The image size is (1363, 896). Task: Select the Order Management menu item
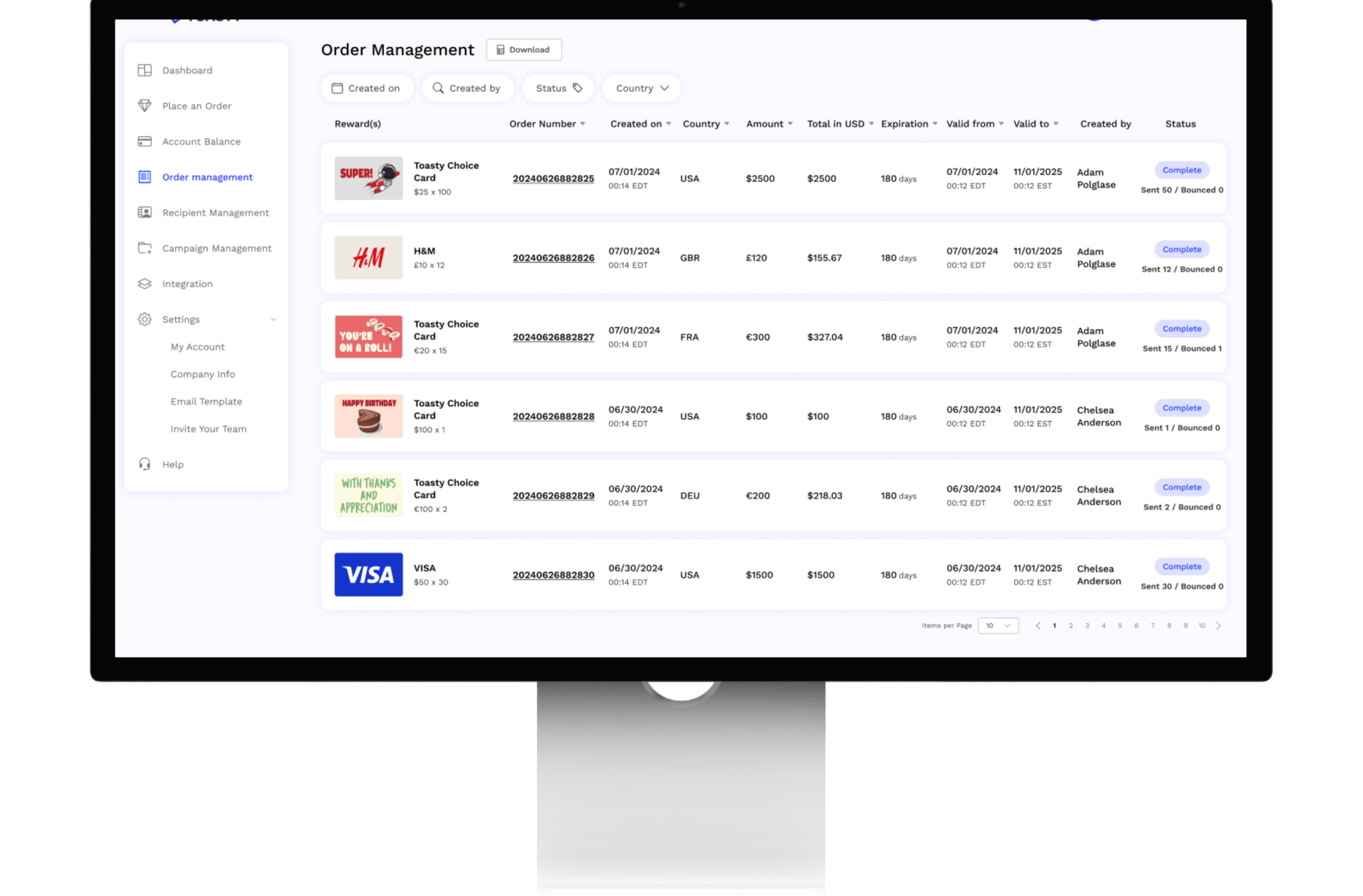[x=207, y=176]
